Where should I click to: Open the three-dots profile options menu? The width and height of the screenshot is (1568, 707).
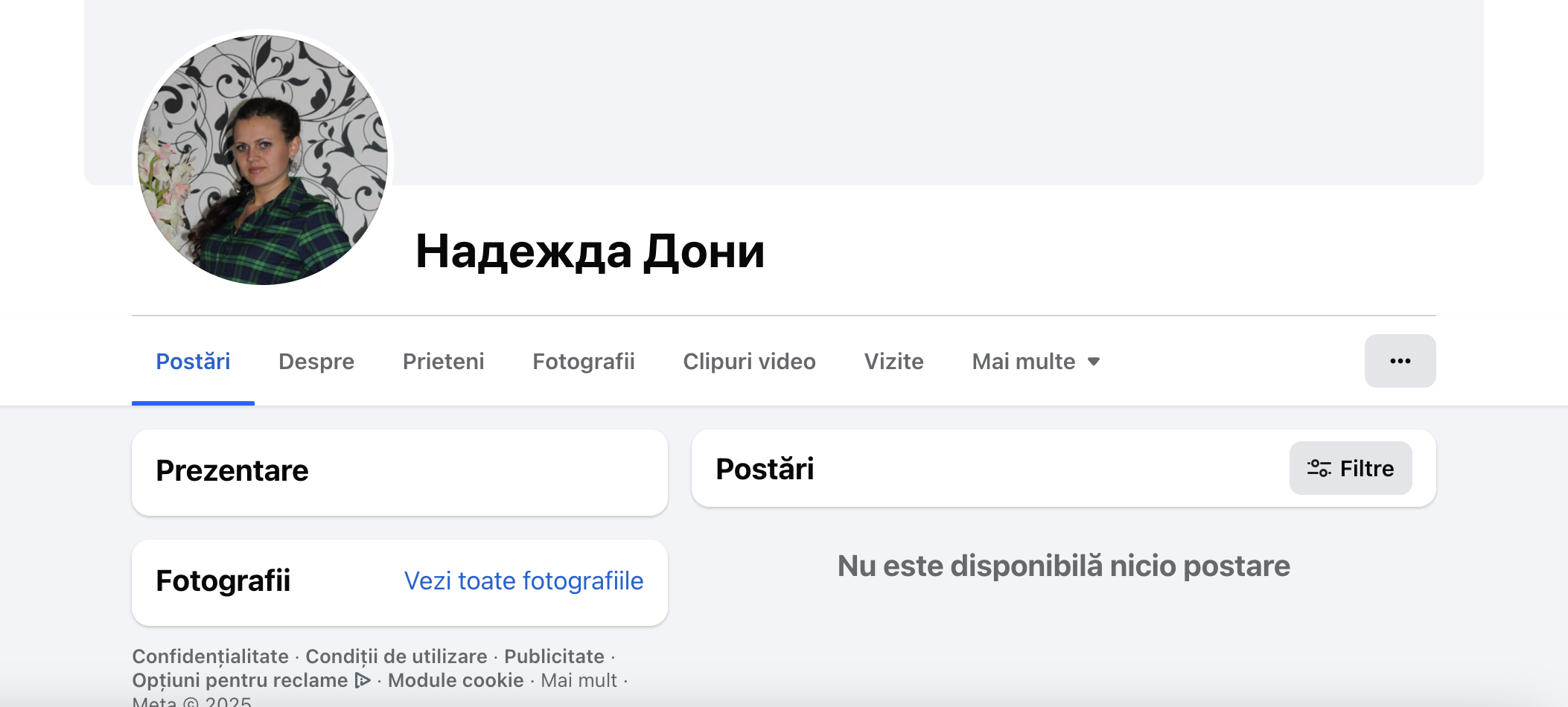click(1400, 361)
